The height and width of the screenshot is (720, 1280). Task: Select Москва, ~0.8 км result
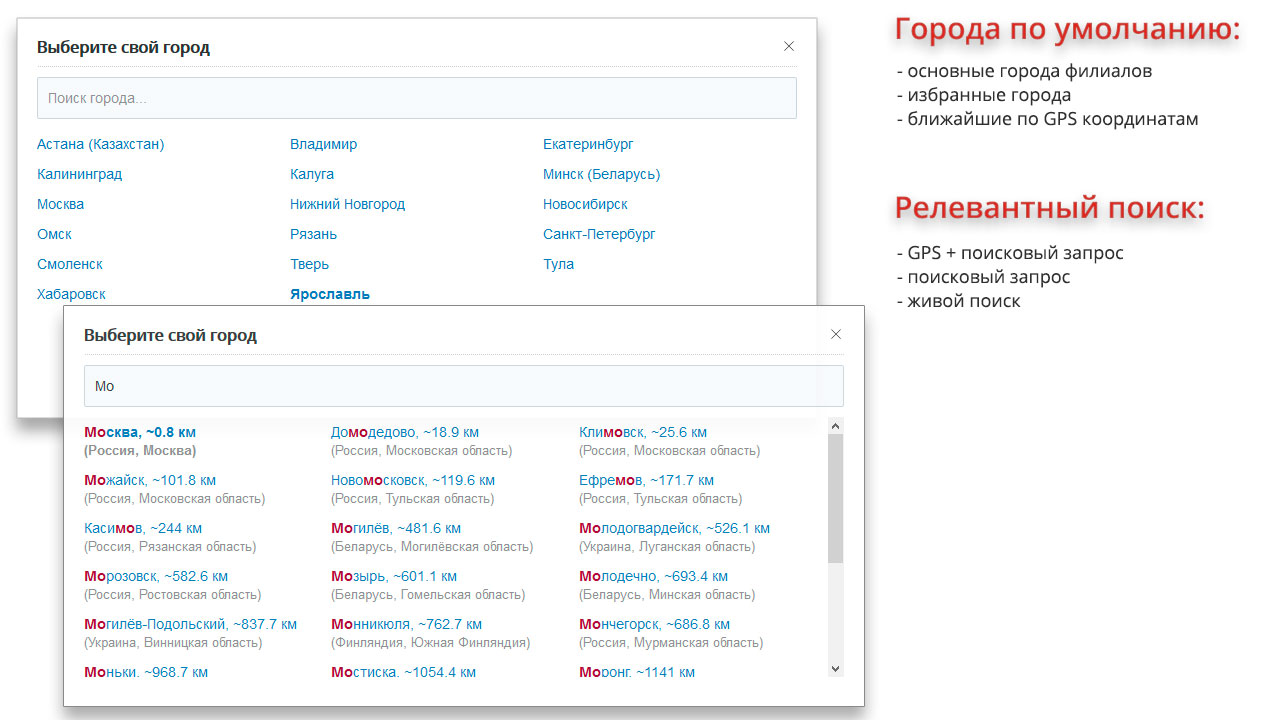(x=140, y=433)
